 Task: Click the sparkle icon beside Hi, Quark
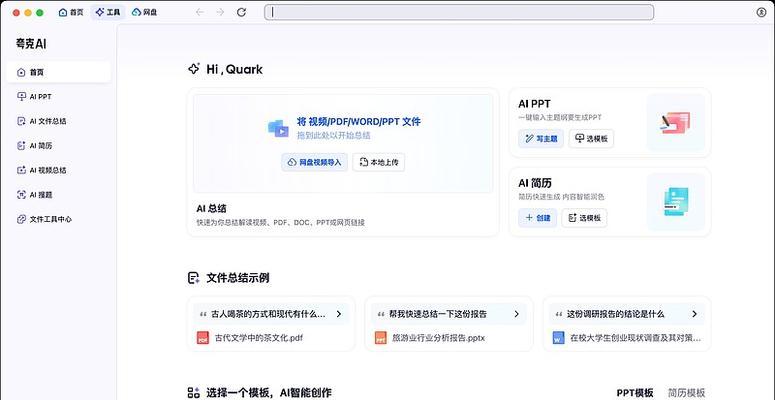click(194, 69)
